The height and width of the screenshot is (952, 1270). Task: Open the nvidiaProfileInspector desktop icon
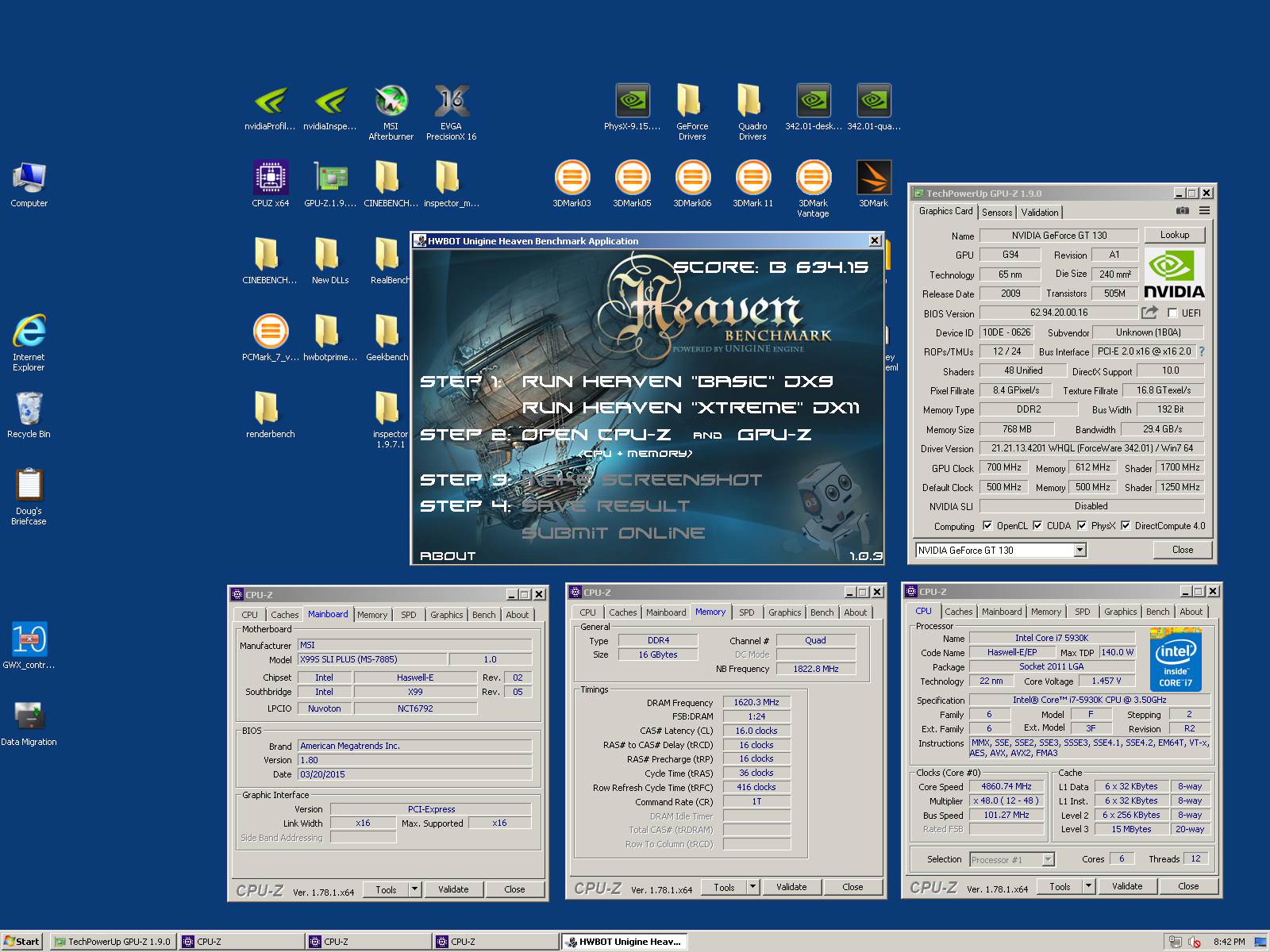270,109
